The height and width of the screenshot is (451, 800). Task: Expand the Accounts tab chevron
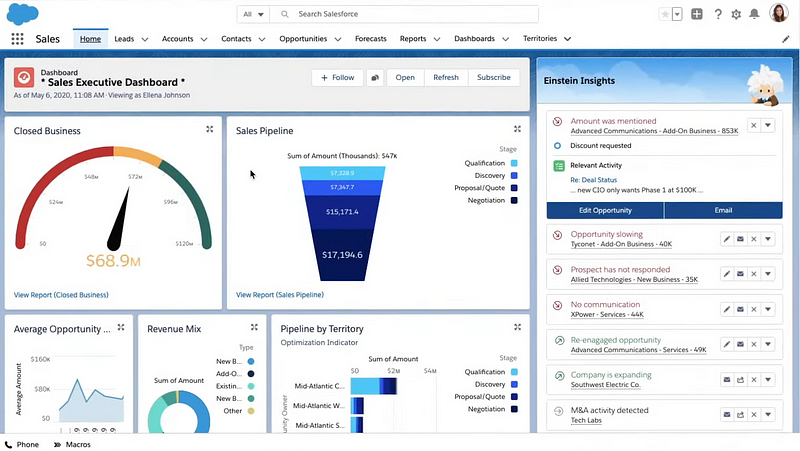[204, 39]
